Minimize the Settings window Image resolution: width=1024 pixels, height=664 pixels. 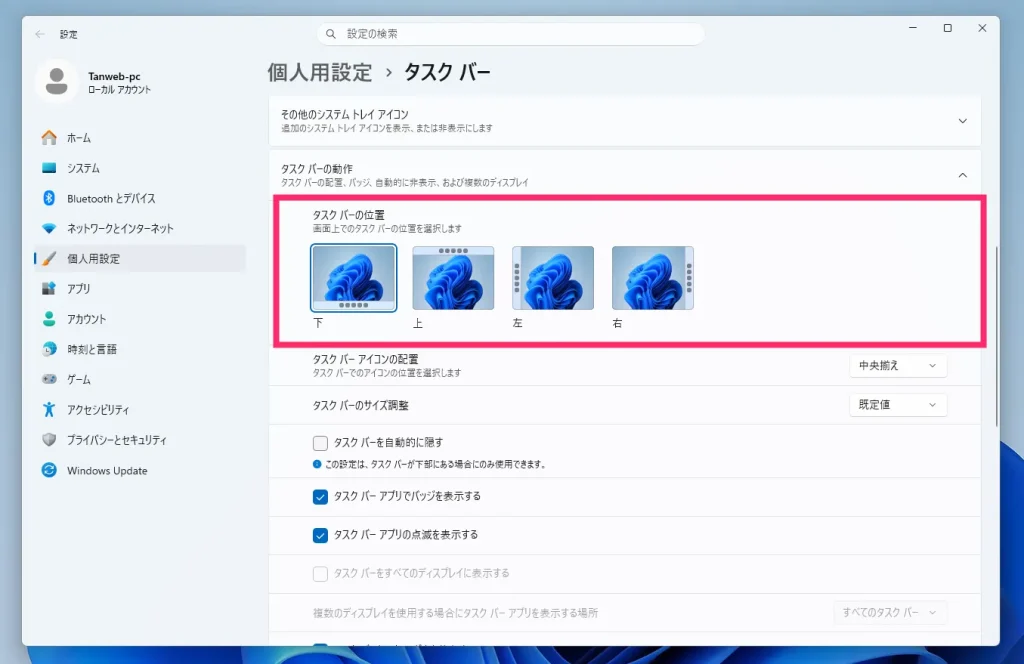click(913, 28)
